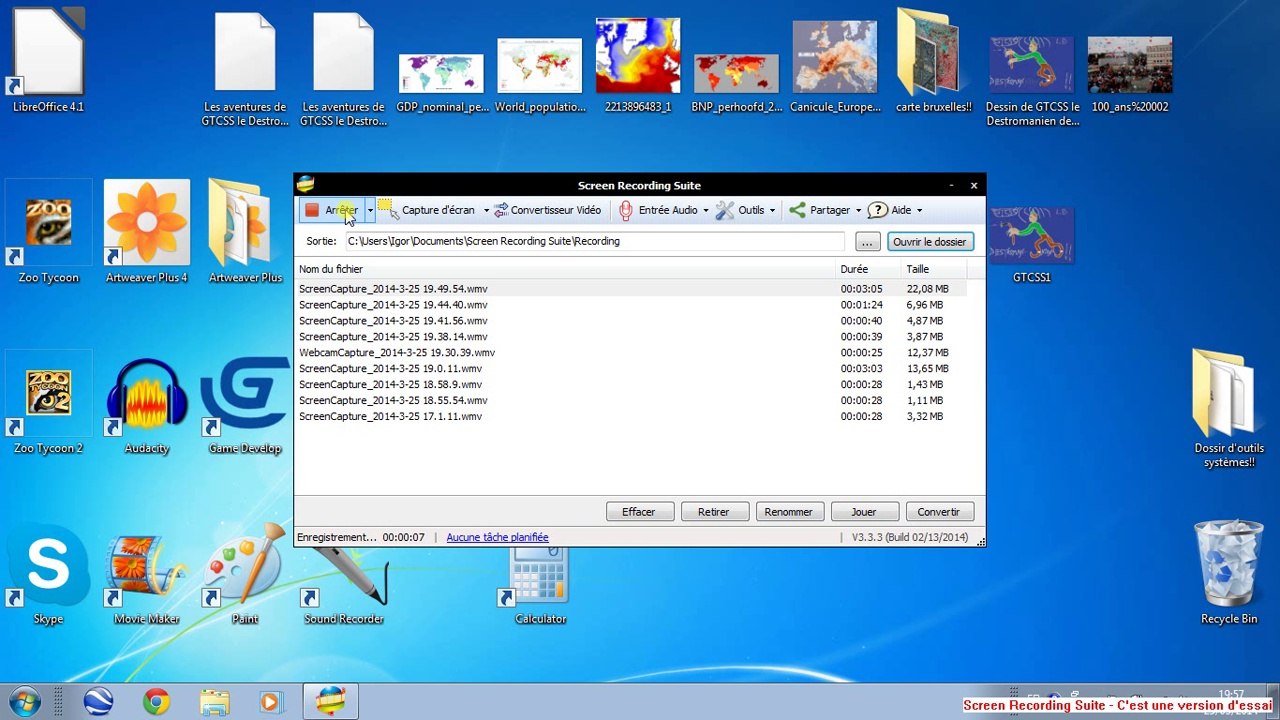Viewport: 1280px width, 720px height.
Task: Click the Screen Recording Suite title bar logo
Action: point(306,184)
